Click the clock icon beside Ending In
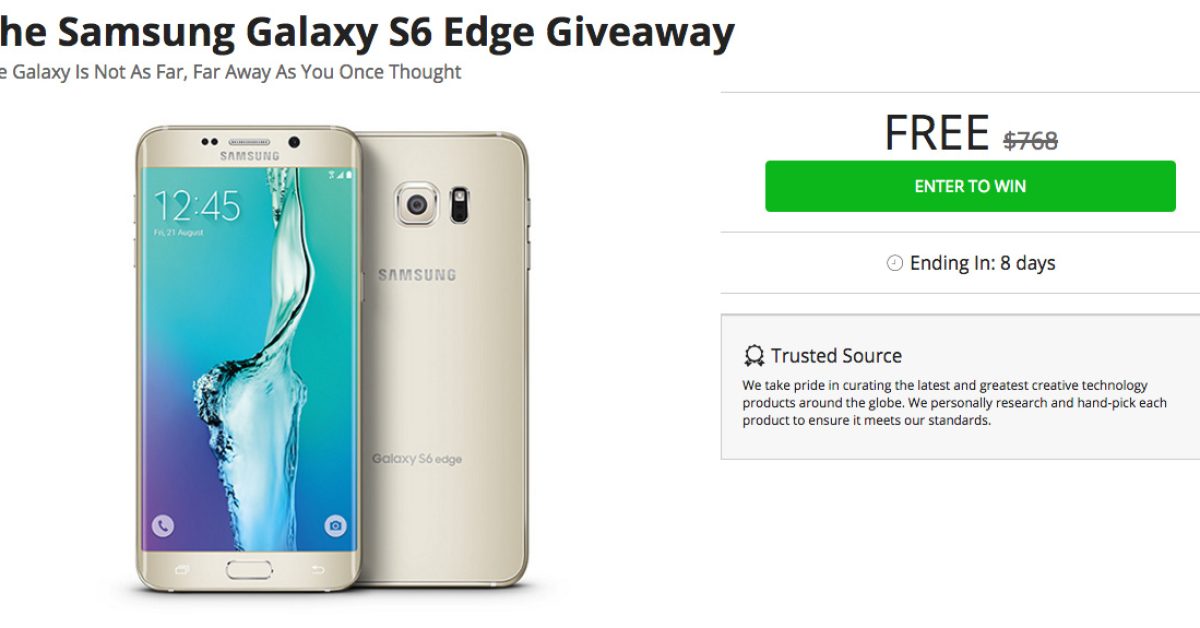1200x628 pixels. tap(894, 263)
